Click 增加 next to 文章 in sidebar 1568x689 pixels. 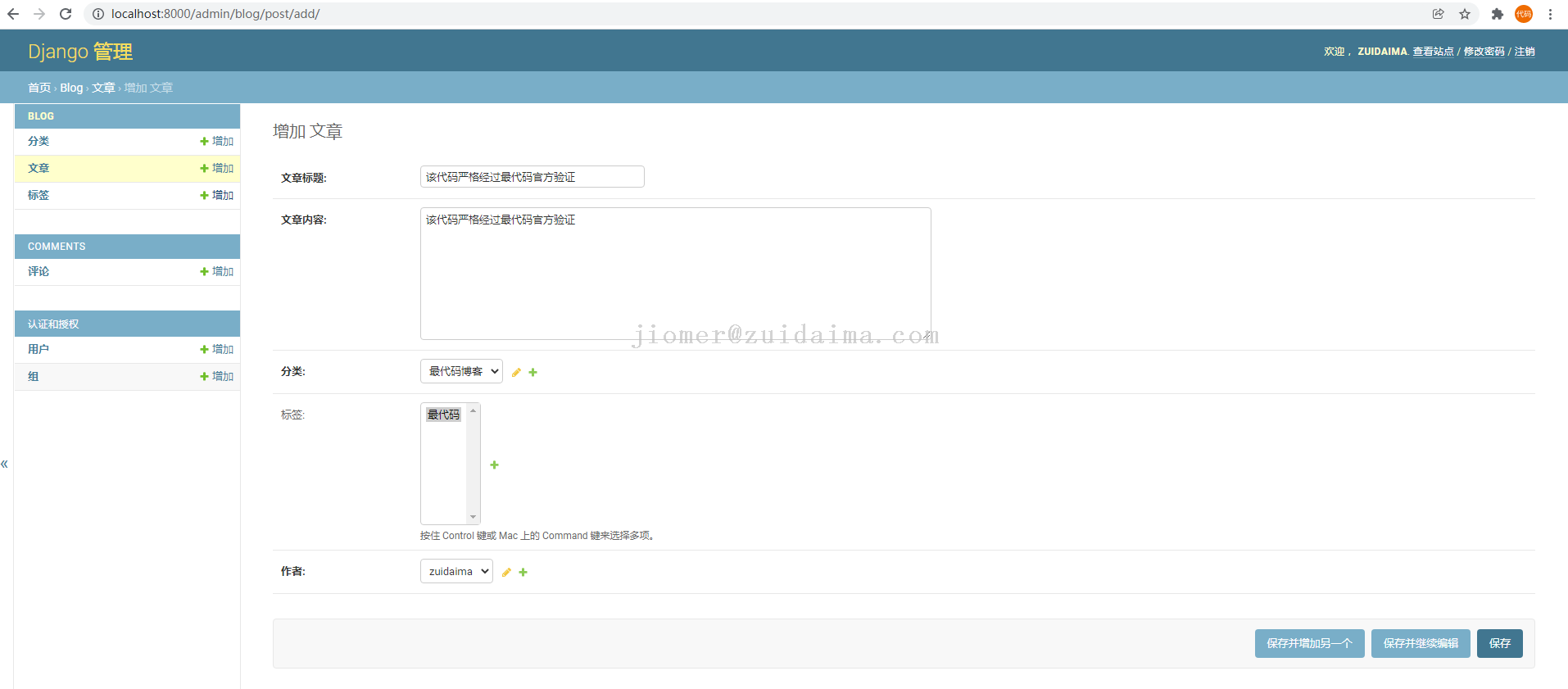pos(217,168)
